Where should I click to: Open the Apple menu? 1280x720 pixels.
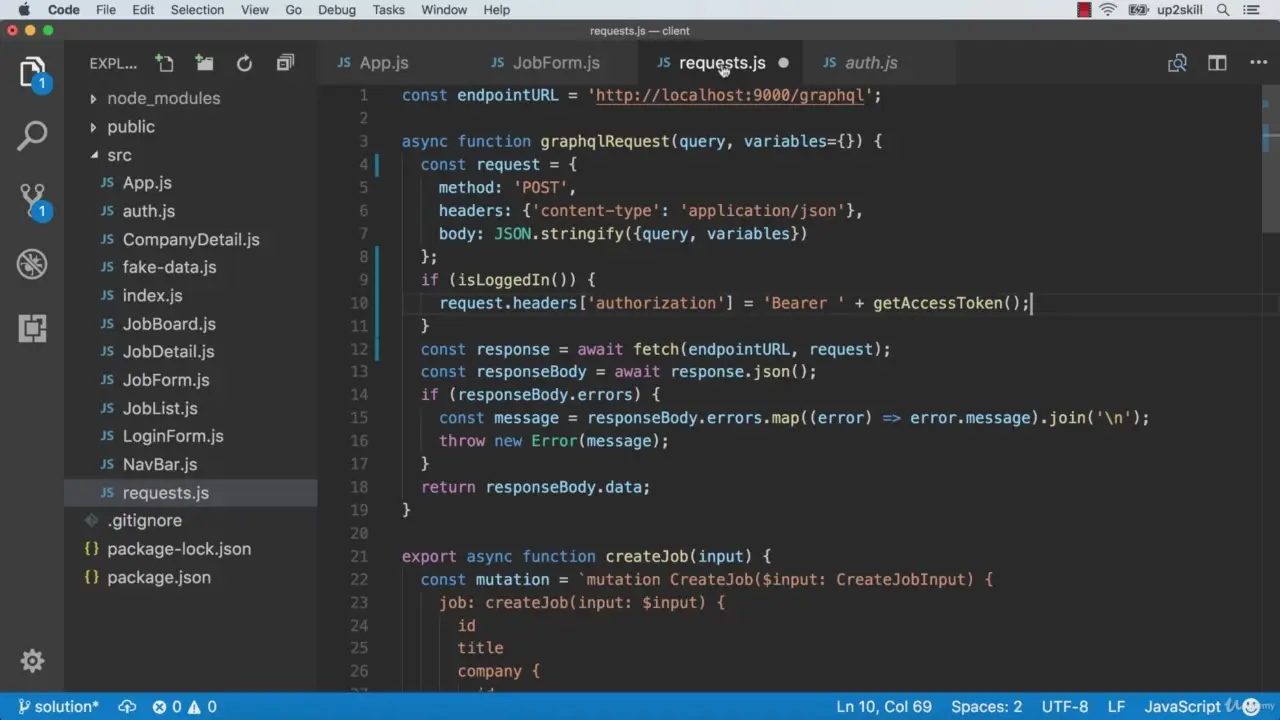click(23, 10)
